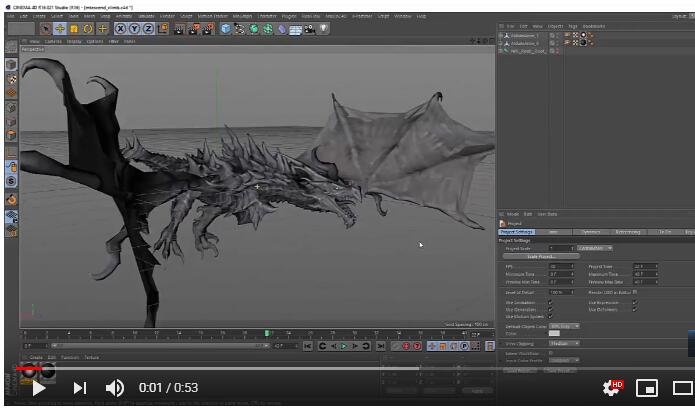Click Render to Picture Viewer icon
The height and width of the screenshot is (412, 695).
[x=194, y=29]
